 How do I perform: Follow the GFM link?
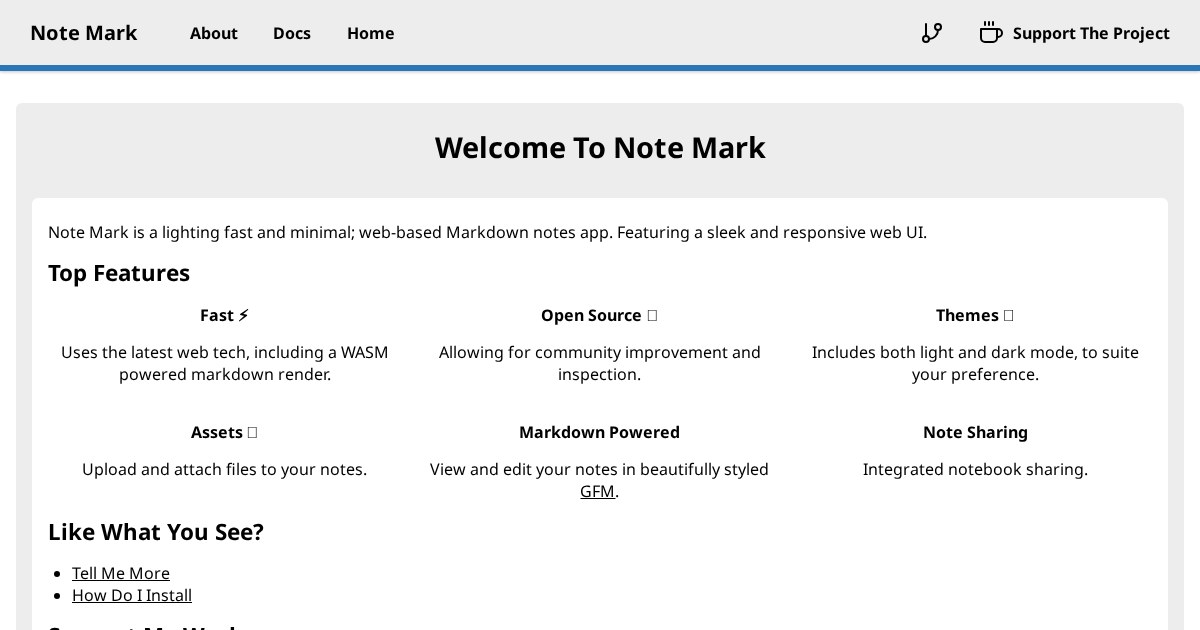tap(597, 491)
